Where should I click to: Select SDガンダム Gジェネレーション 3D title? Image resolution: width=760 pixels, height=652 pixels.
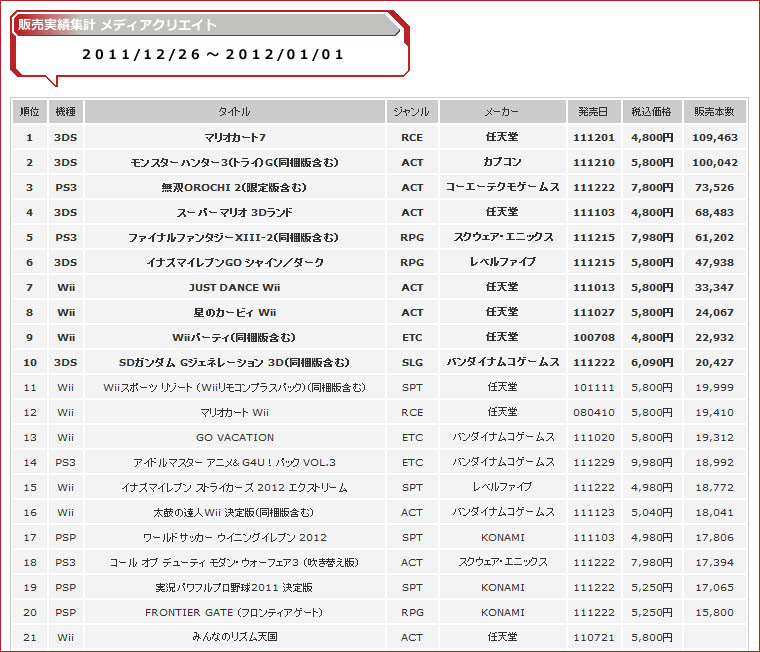click(235, 363)
